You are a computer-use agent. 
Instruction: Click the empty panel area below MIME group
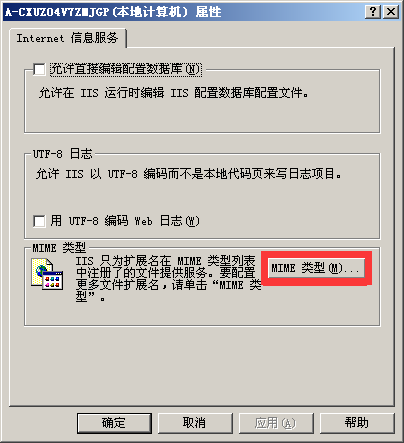[202, 366]
